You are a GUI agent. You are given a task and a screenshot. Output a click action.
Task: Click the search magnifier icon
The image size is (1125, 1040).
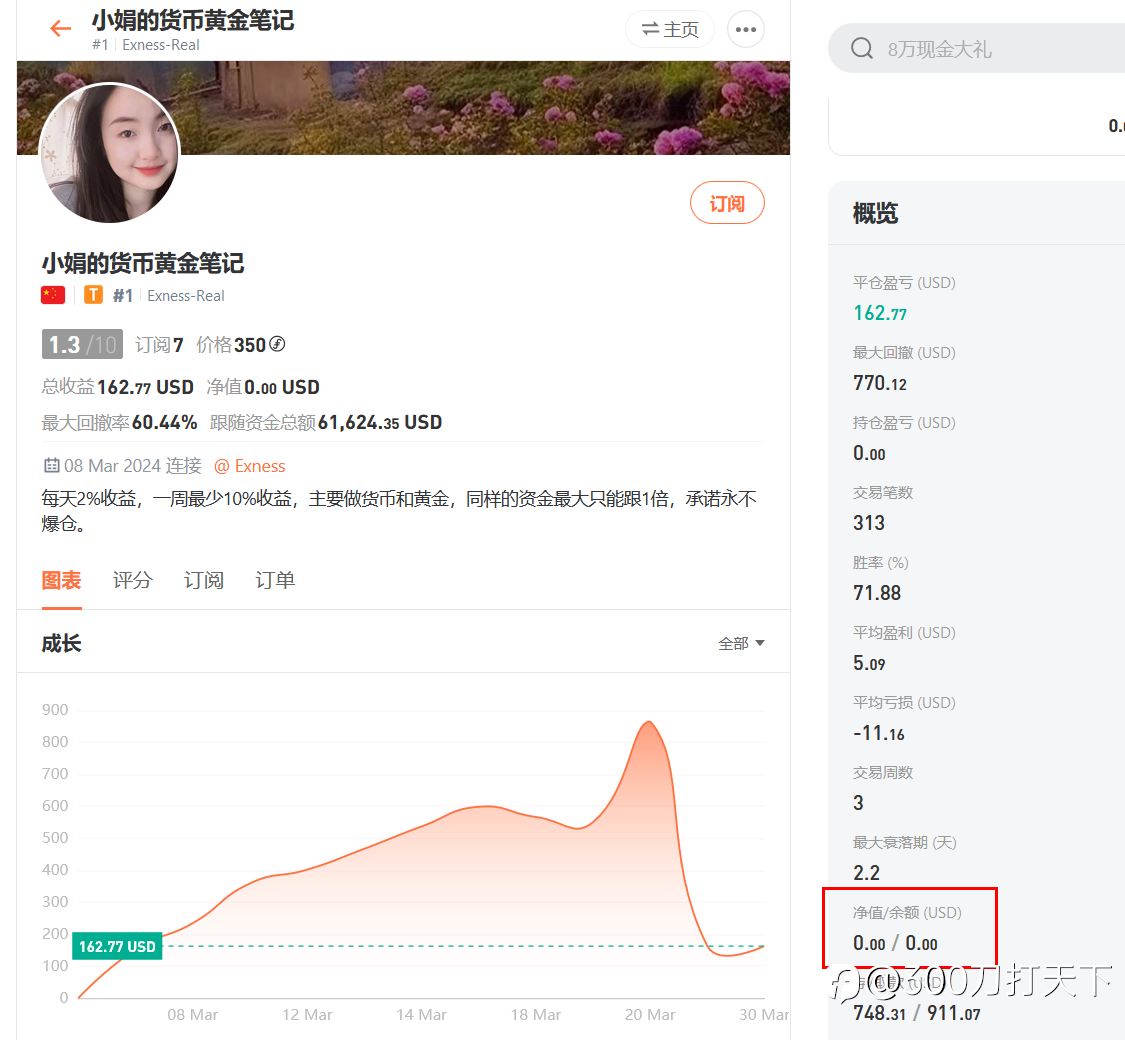pyautogui.click(x=862, y=49)
